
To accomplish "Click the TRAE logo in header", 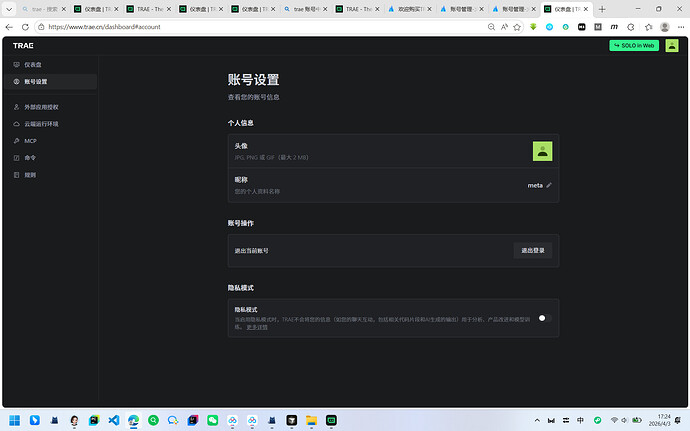I will pos(22,46).
